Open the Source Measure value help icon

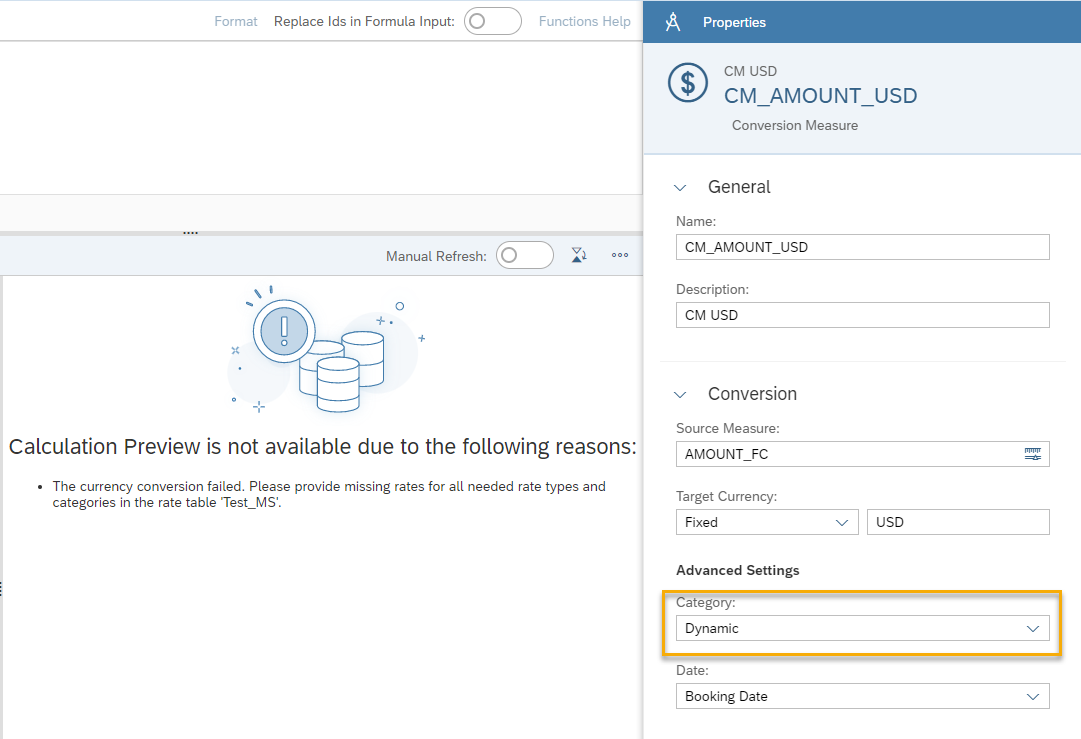pyautogui.click(x=1032, y=454)
